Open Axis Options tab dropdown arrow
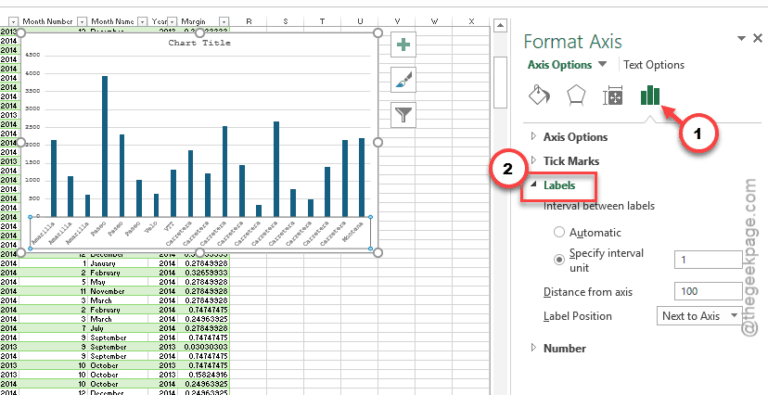768x395 pixels. [x=602, y=64]
